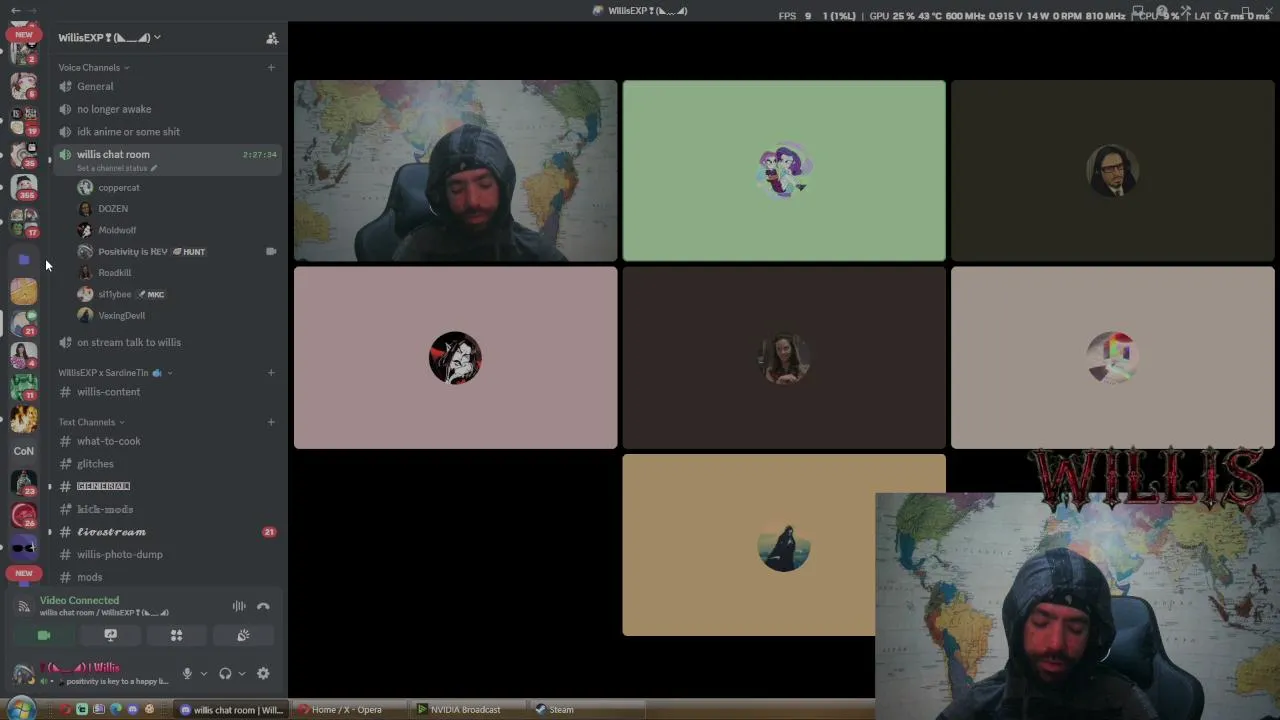Expand threads arrow beside the livestream channel
This screenshot has width=1280, height=720.
[50, 532]
